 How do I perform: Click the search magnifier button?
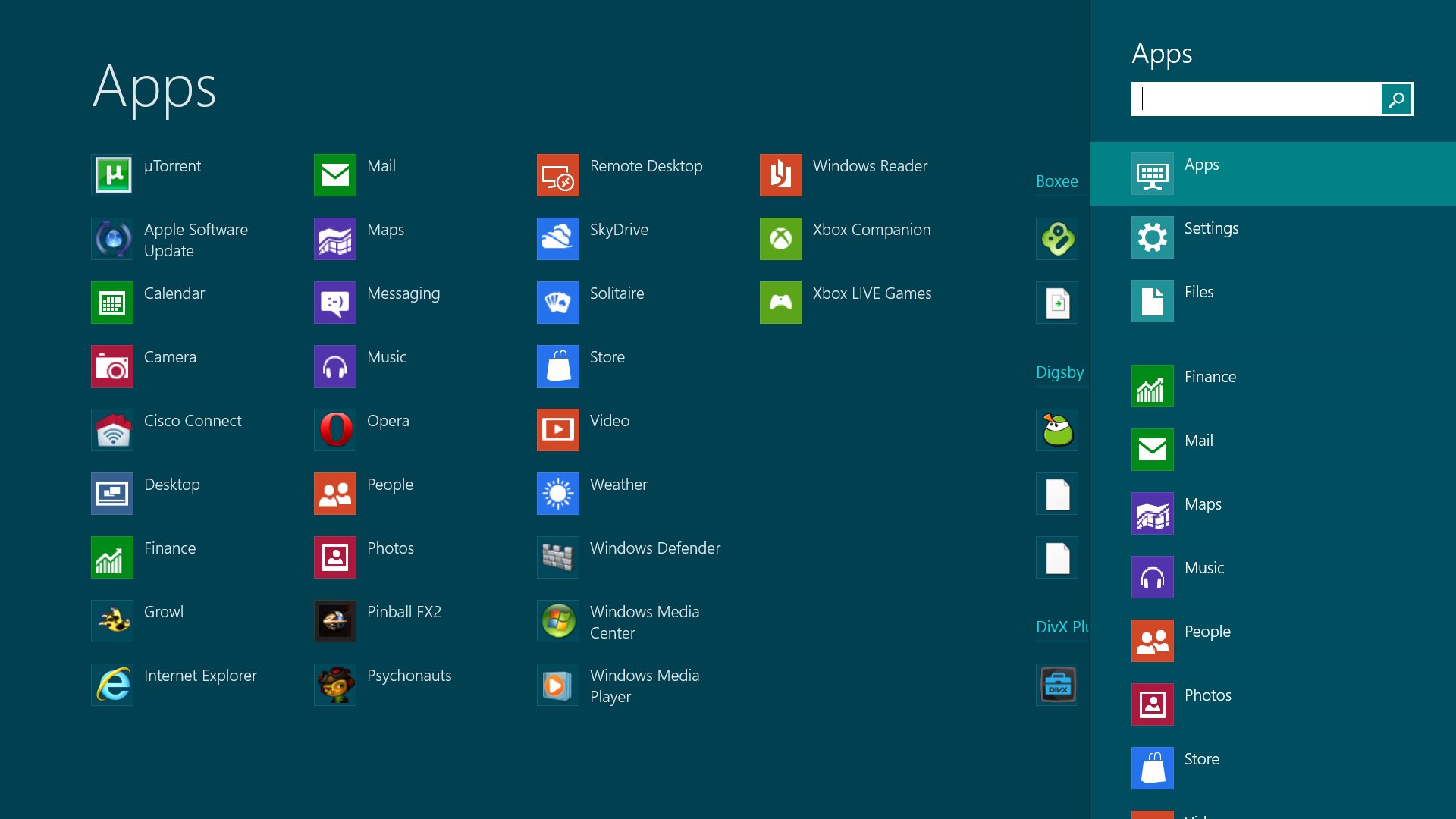click(x=1396, y=99)
